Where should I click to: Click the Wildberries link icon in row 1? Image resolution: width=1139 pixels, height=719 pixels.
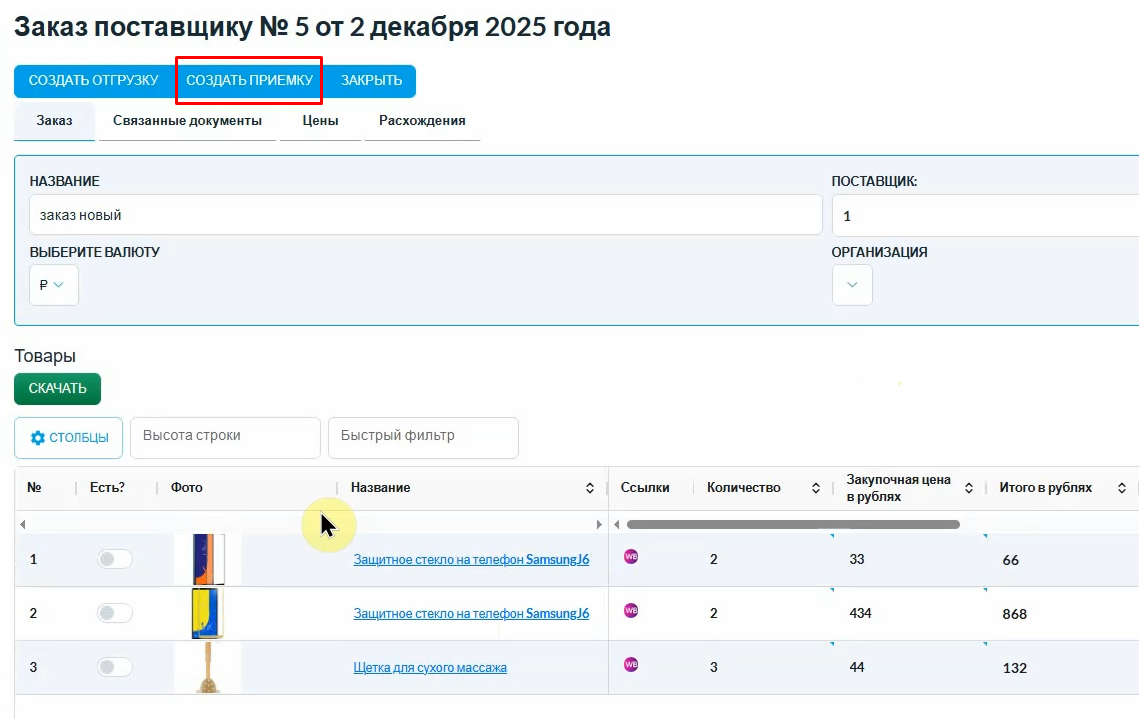pyautogui.click(x=631, y=557)
